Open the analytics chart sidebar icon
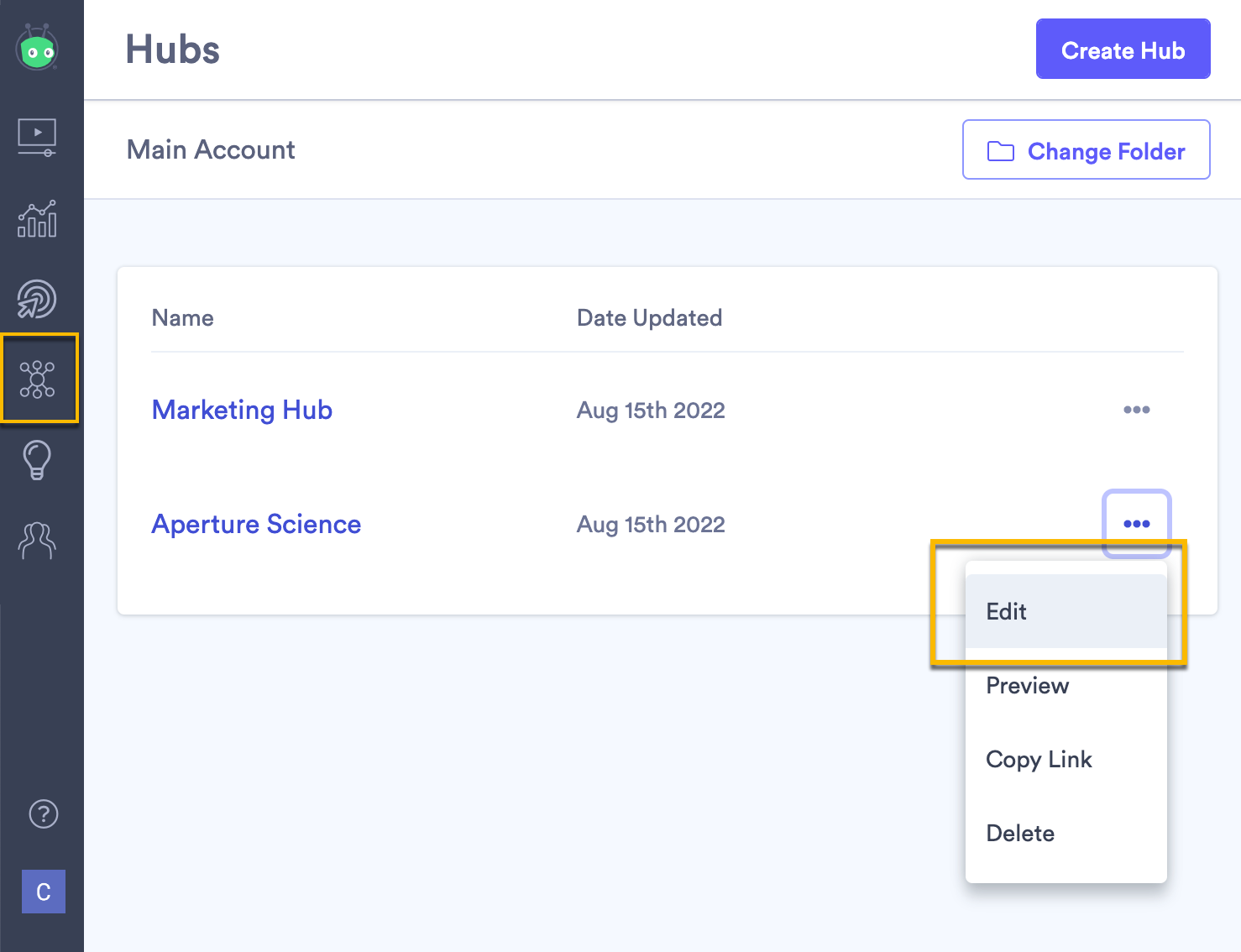This screenshot has width=1241, height=952. pos(37,218)
